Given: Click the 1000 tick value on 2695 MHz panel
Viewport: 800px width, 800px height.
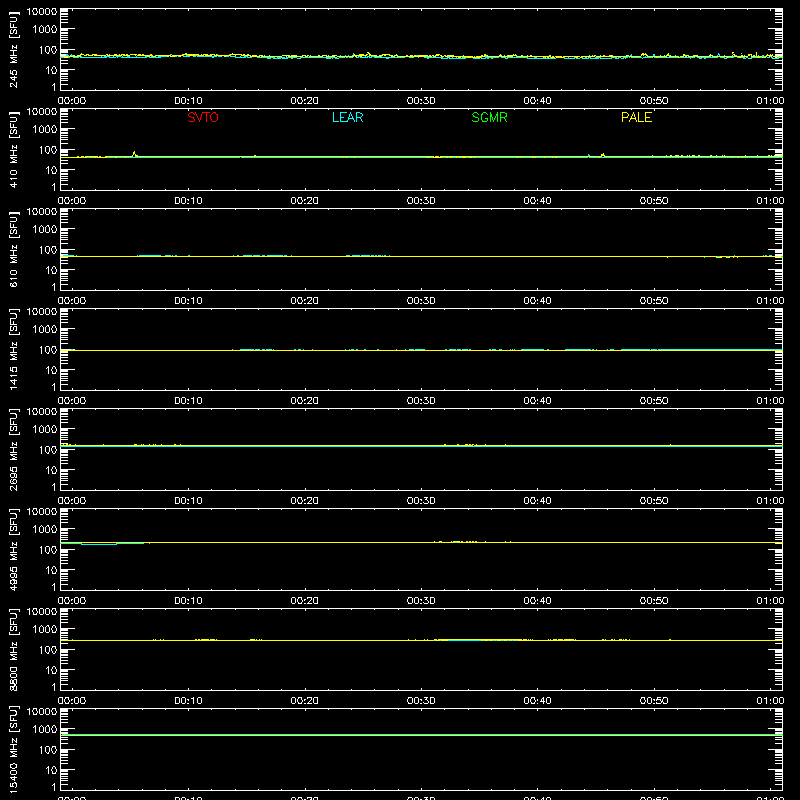Looking at the screenshot, I should pyautogui.click(x=45, y=430).
